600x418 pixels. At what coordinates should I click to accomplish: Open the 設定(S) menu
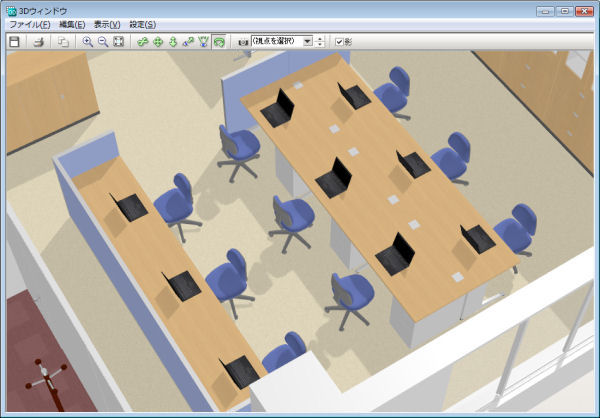142,24
